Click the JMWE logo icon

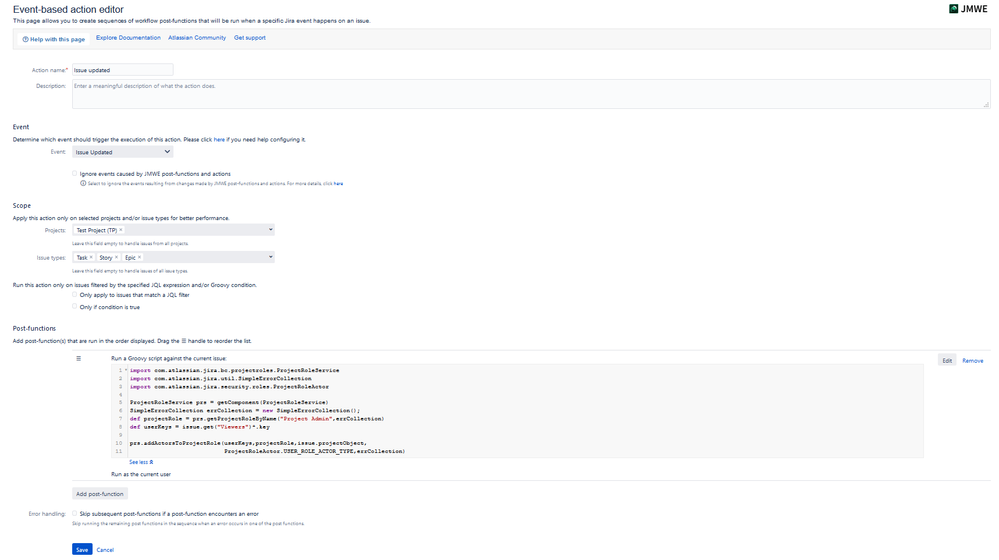(x=953, y=9)
